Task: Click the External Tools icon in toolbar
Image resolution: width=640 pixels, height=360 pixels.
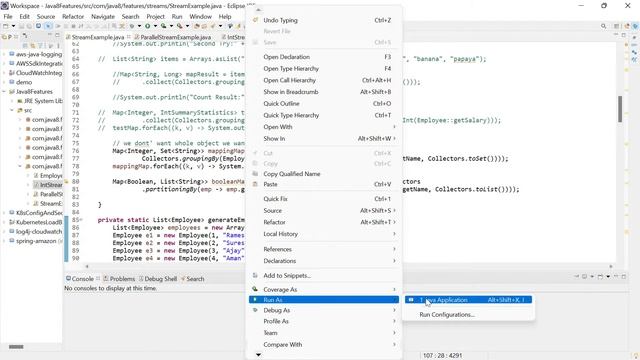Action: (180, 26)
